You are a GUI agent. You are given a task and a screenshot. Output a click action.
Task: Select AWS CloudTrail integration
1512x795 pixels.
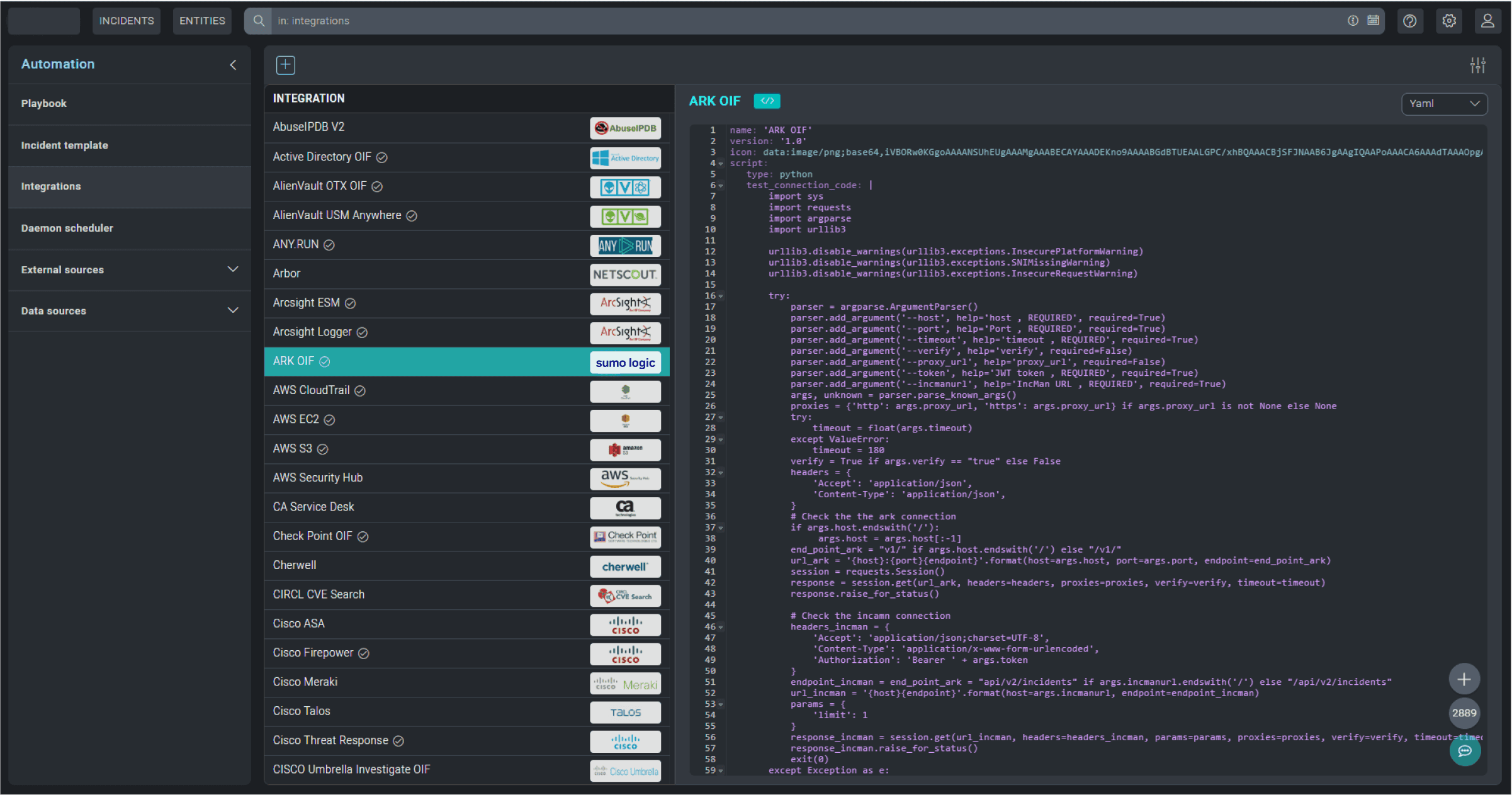[467, 391]
